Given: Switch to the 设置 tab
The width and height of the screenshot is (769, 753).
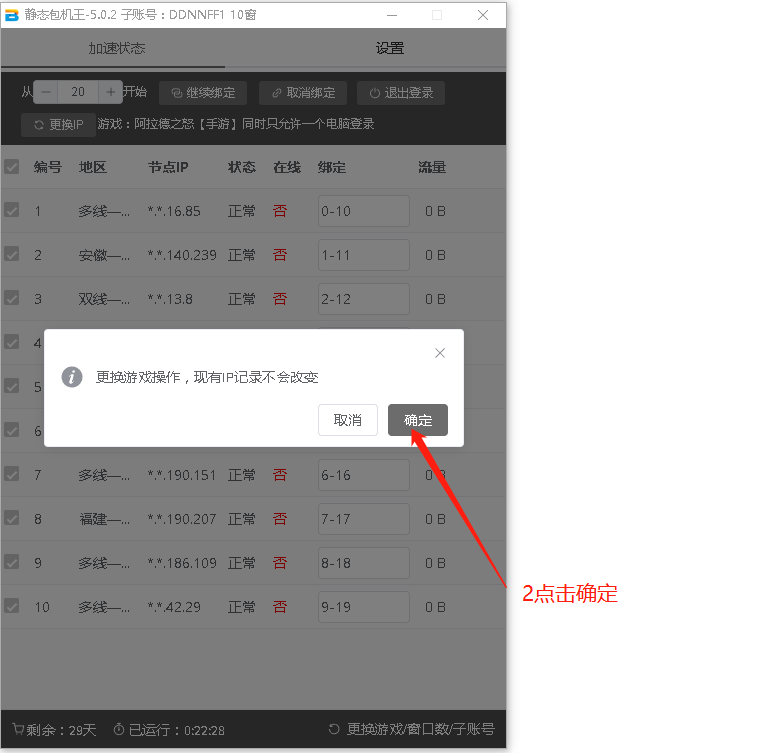Looking at the screenshot, I should 389,48.
